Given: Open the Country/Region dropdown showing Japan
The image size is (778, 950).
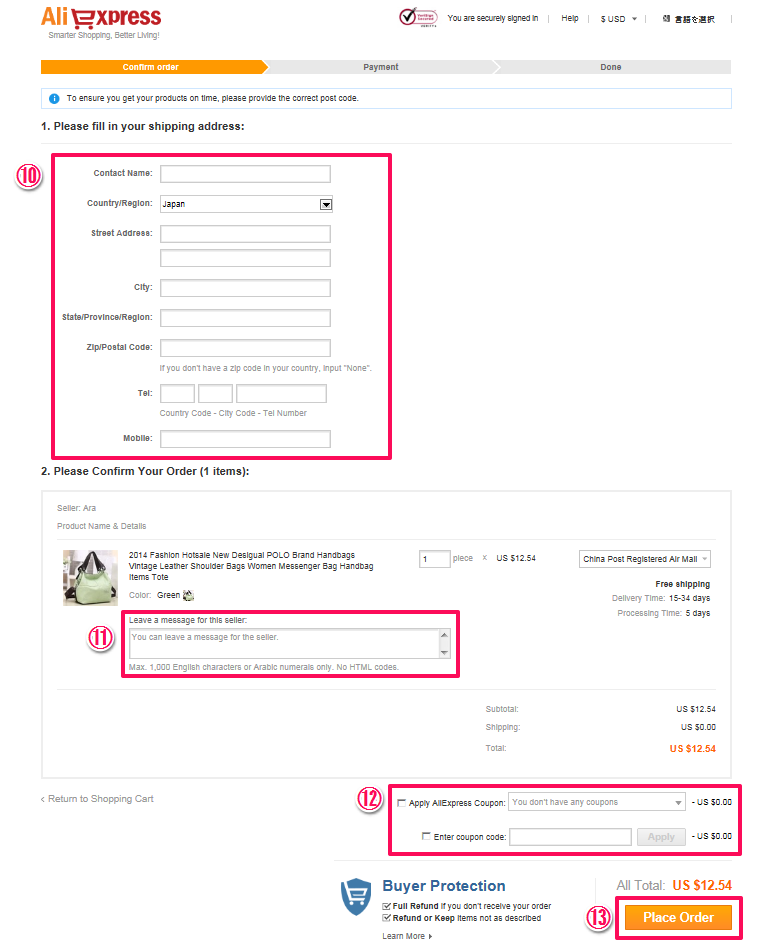Looking at the screenshot, I should click(246, 204).
